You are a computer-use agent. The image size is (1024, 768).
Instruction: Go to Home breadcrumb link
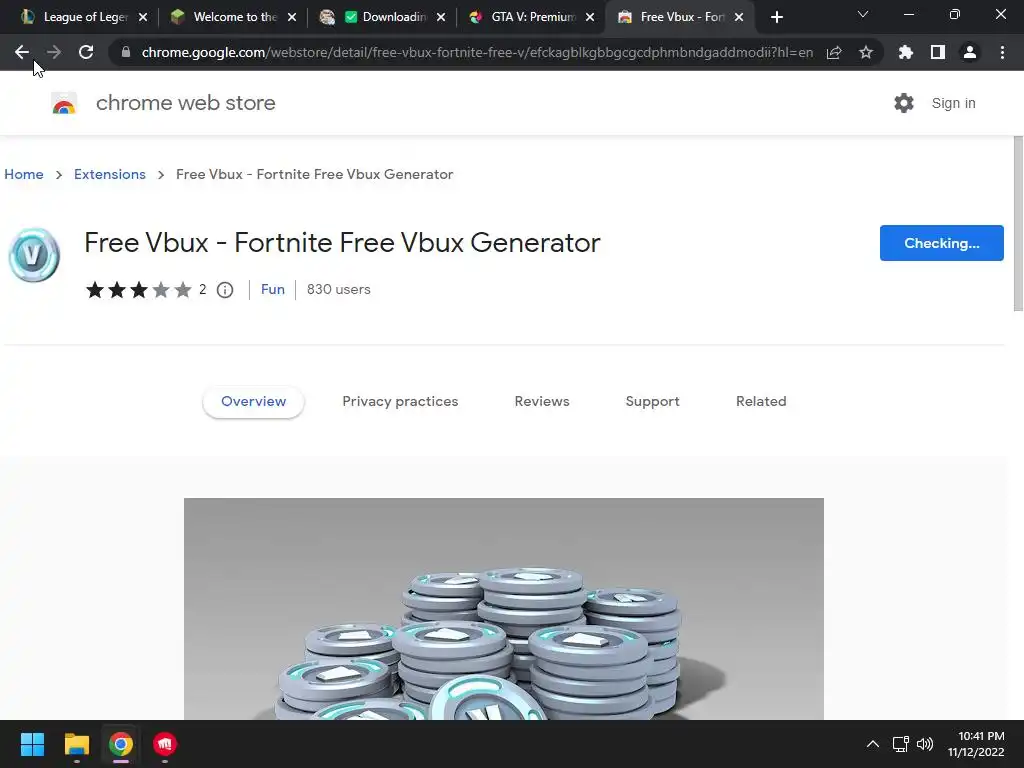pos(24,174)
